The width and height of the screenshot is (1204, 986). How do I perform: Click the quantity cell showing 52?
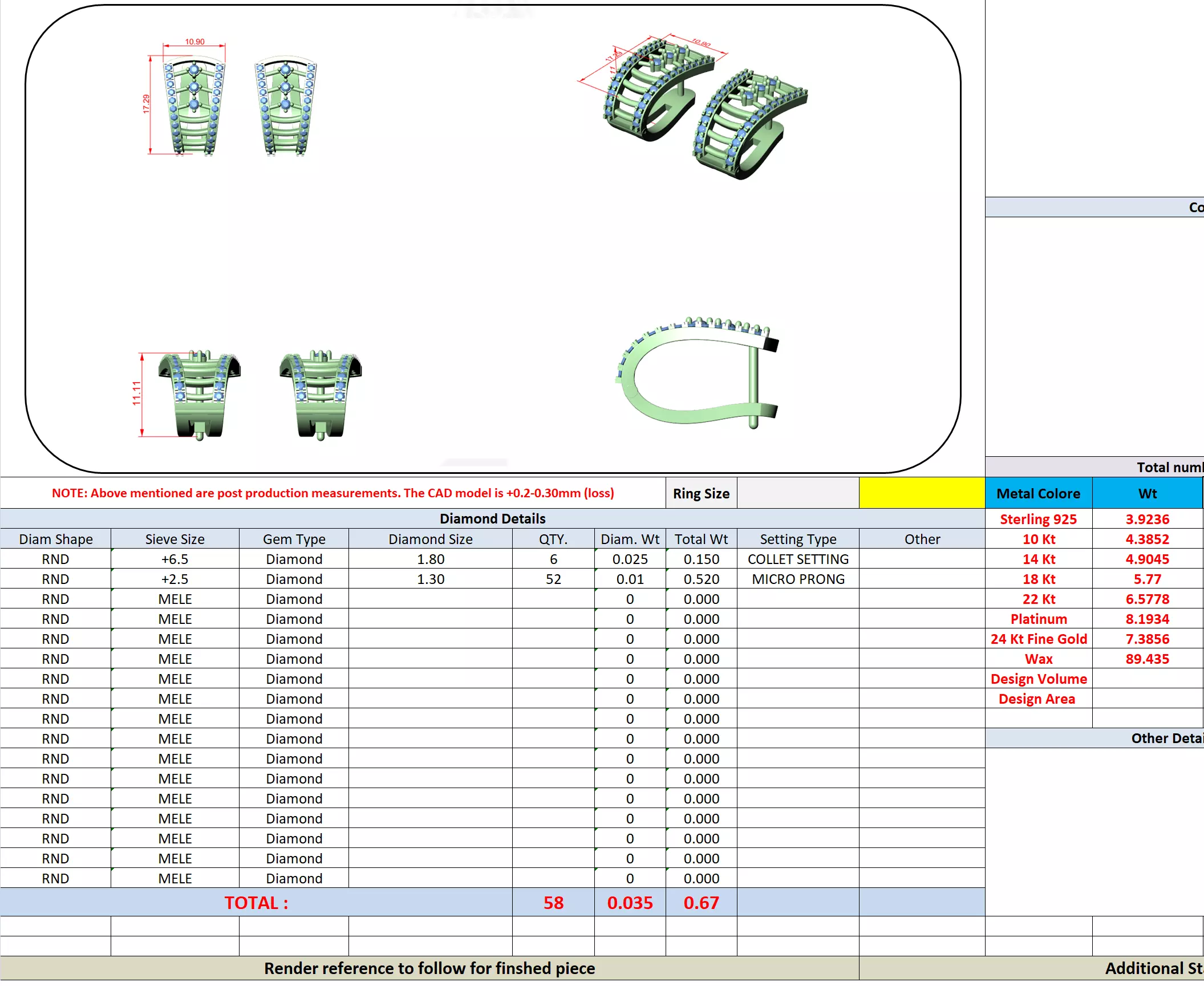553,579
